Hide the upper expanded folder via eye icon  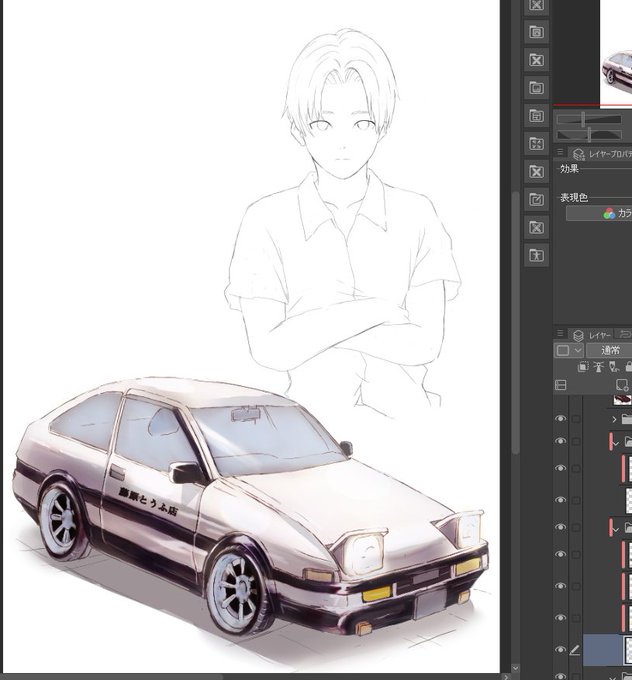pyautogui.click(x=560, y=441)
